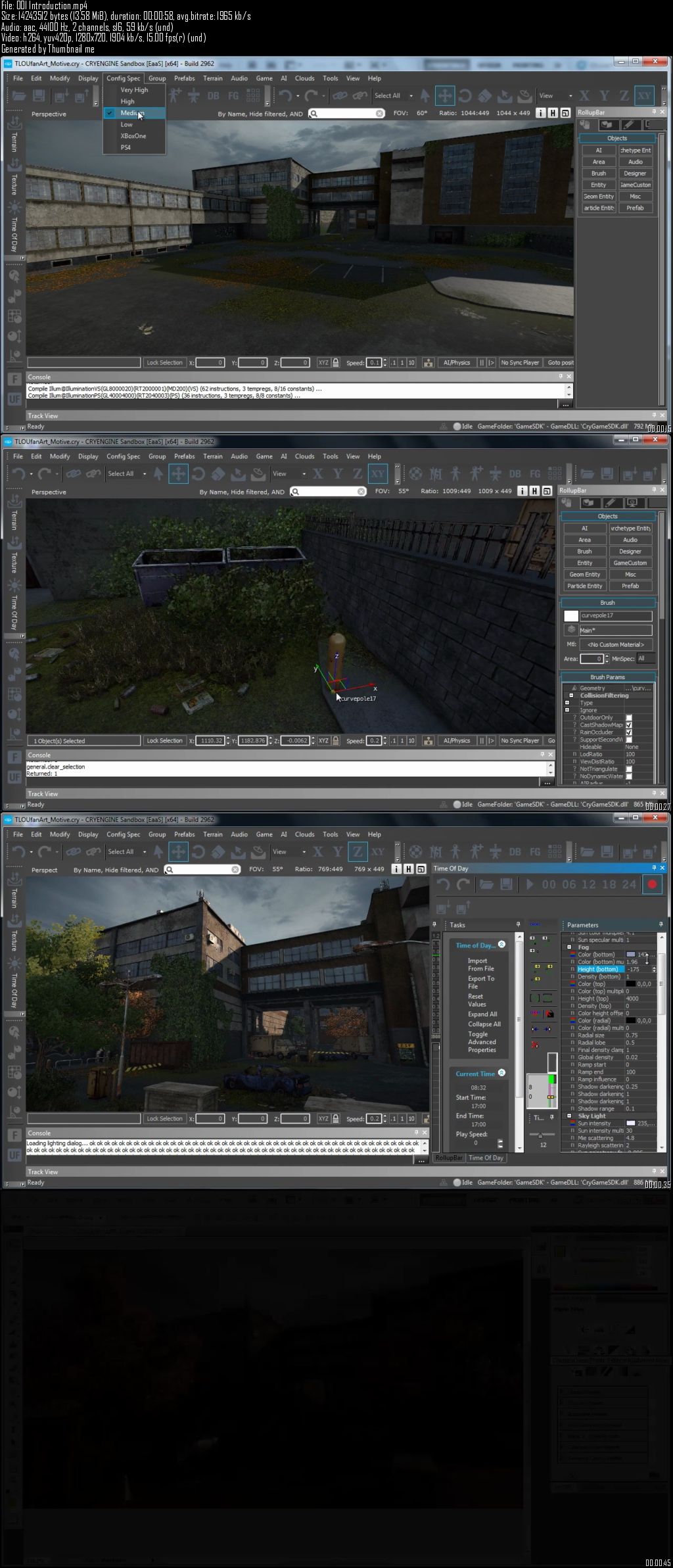The width and height of the screenshot is (673, 1568).
Task: Activate the move tool in the top frame
Action: 445,96
